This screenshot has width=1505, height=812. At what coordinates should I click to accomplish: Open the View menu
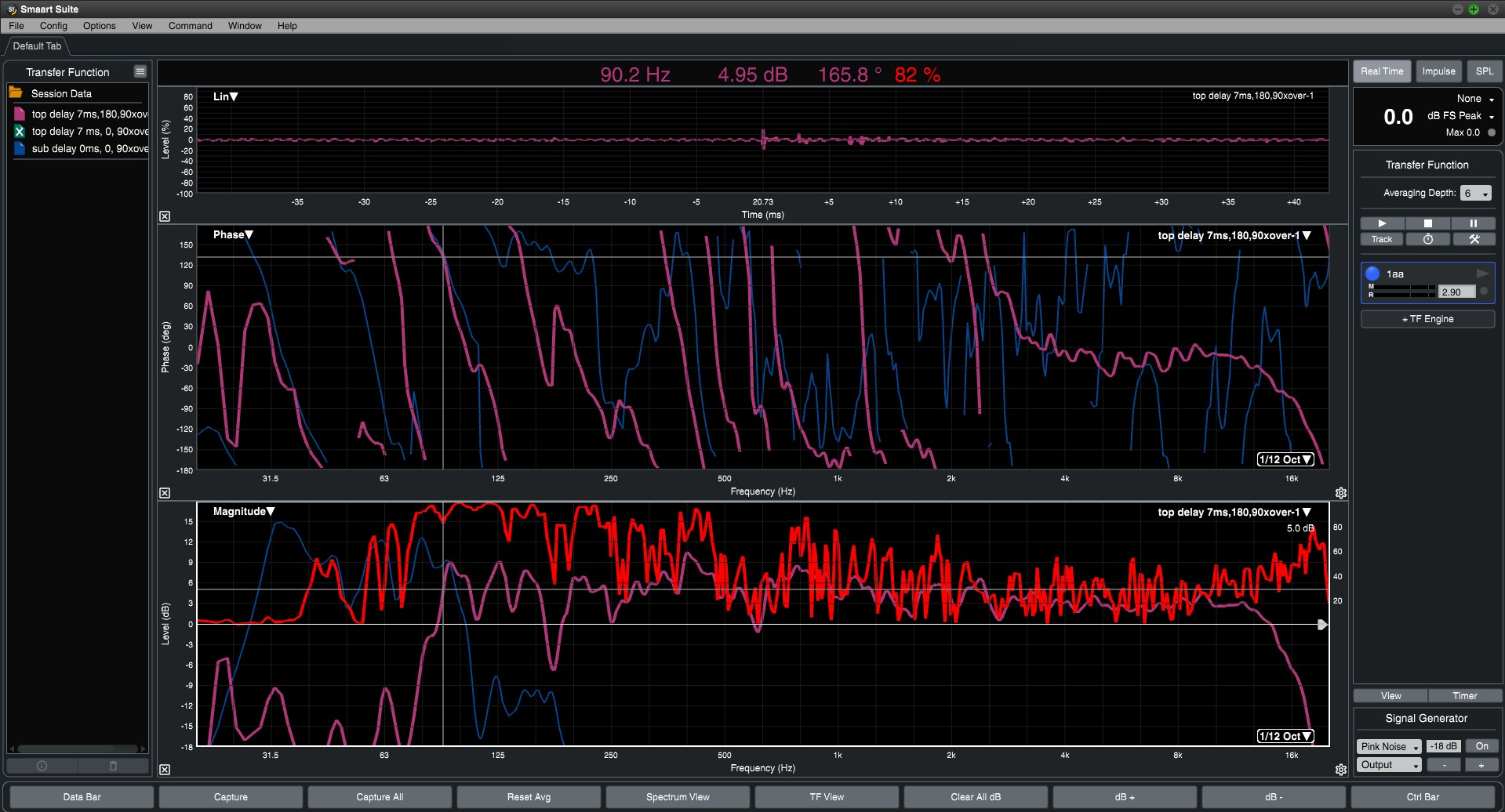tap(142, 26)
